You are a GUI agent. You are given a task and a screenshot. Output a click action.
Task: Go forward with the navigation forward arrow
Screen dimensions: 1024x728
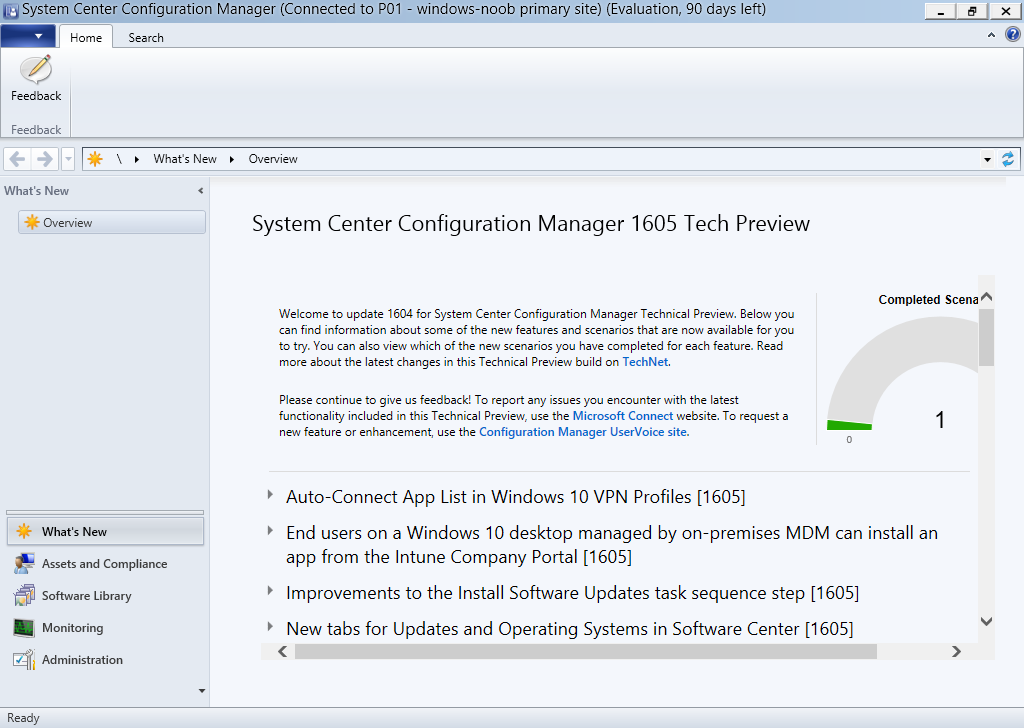coord(44,159)
